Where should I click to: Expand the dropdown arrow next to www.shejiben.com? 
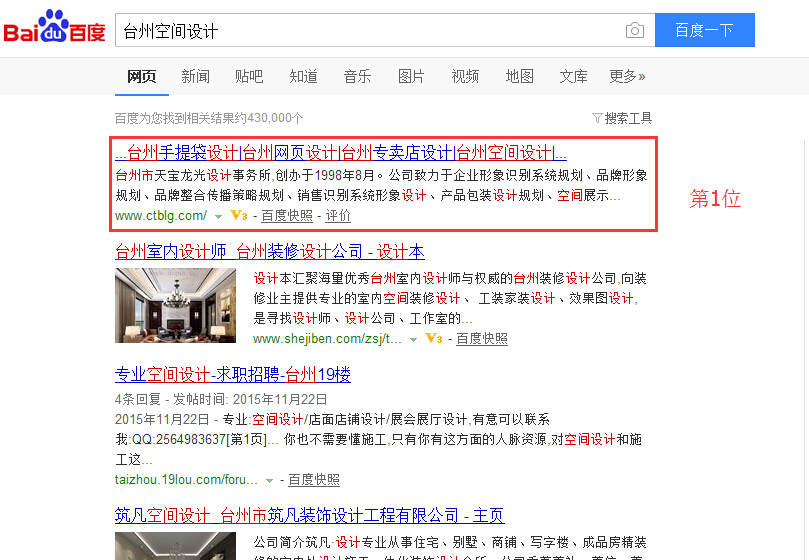pos(413,340)
